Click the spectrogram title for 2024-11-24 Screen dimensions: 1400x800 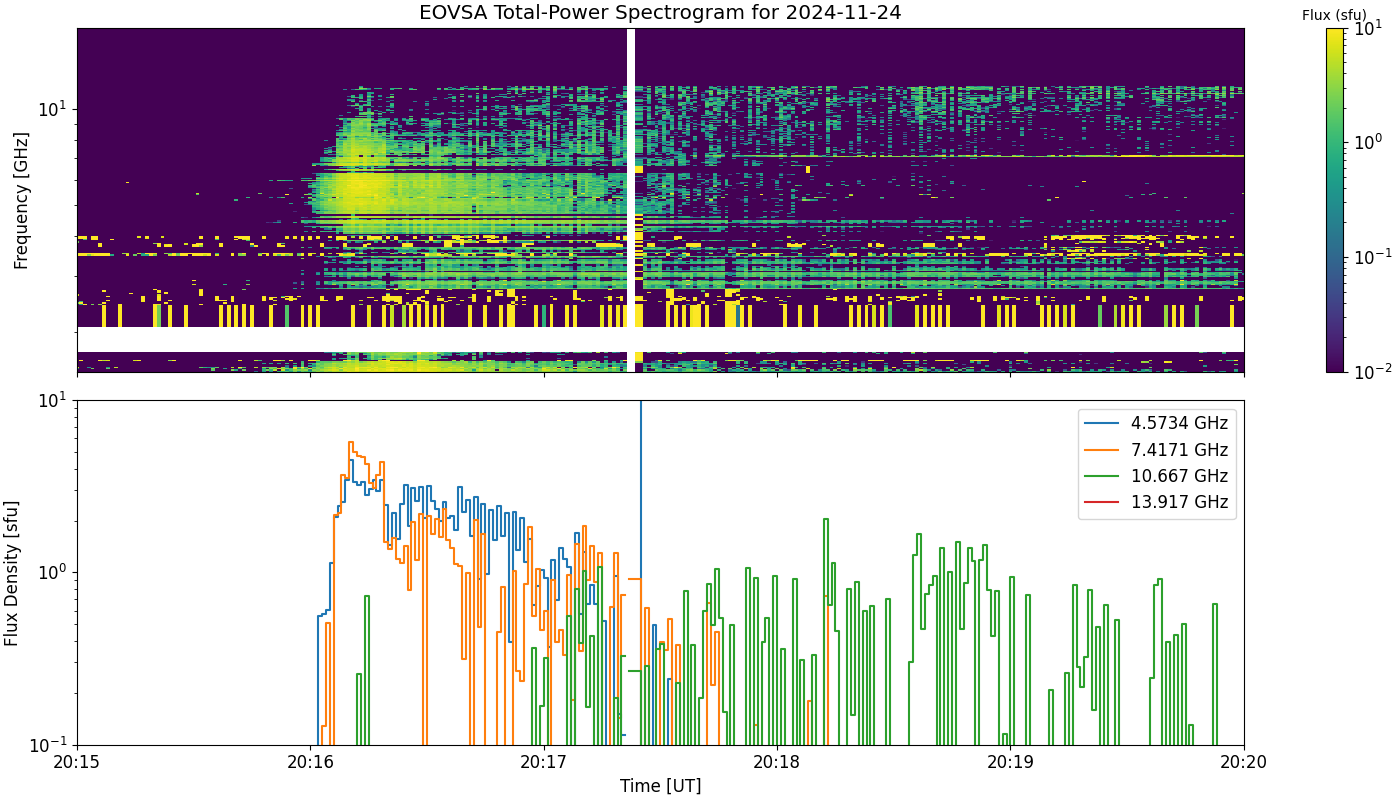click(660, 13)
